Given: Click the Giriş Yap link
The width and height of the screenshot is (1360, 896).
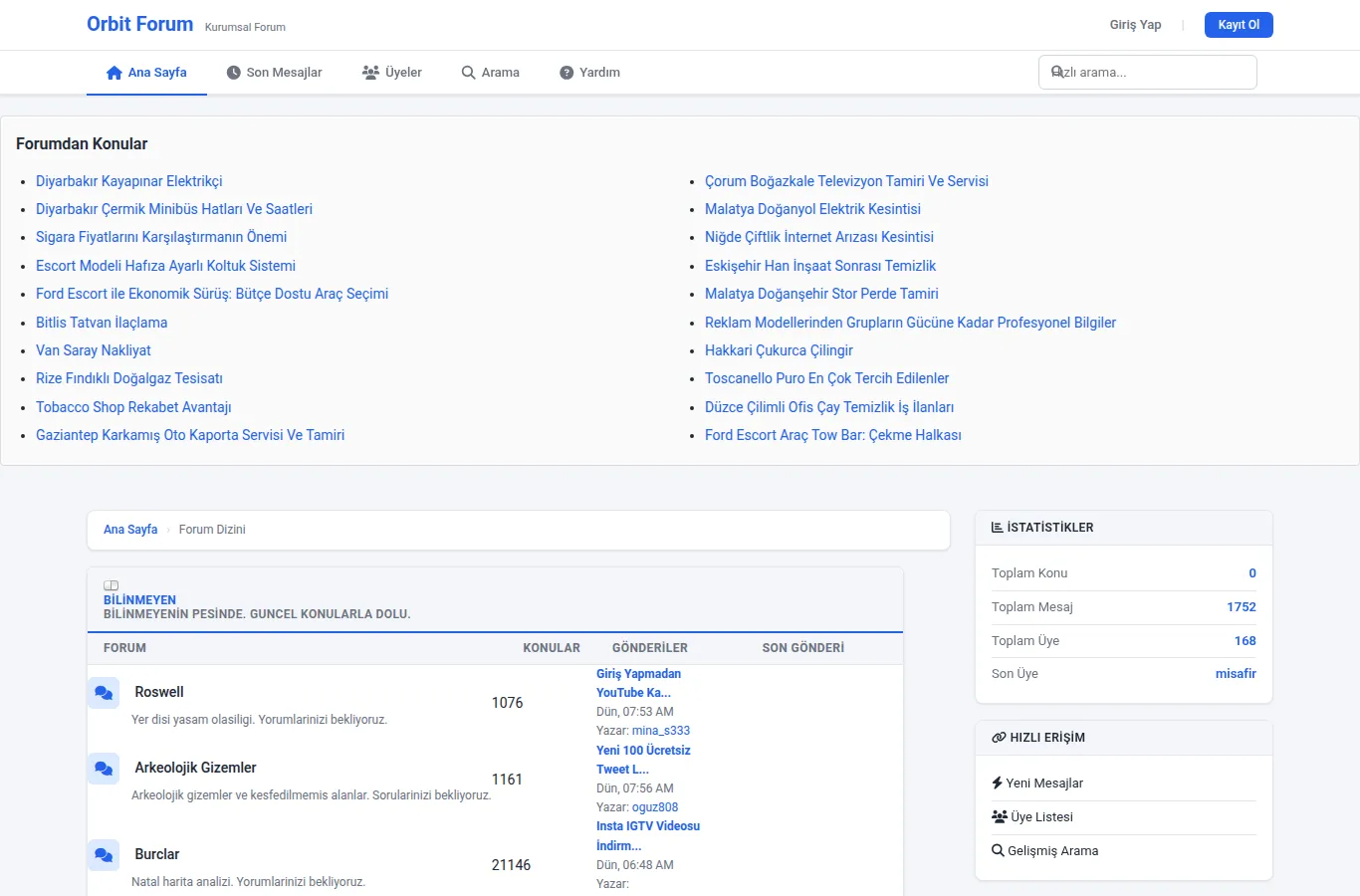Looking at the screenshot, I should pyautogui.click(x=1136, y=25).
